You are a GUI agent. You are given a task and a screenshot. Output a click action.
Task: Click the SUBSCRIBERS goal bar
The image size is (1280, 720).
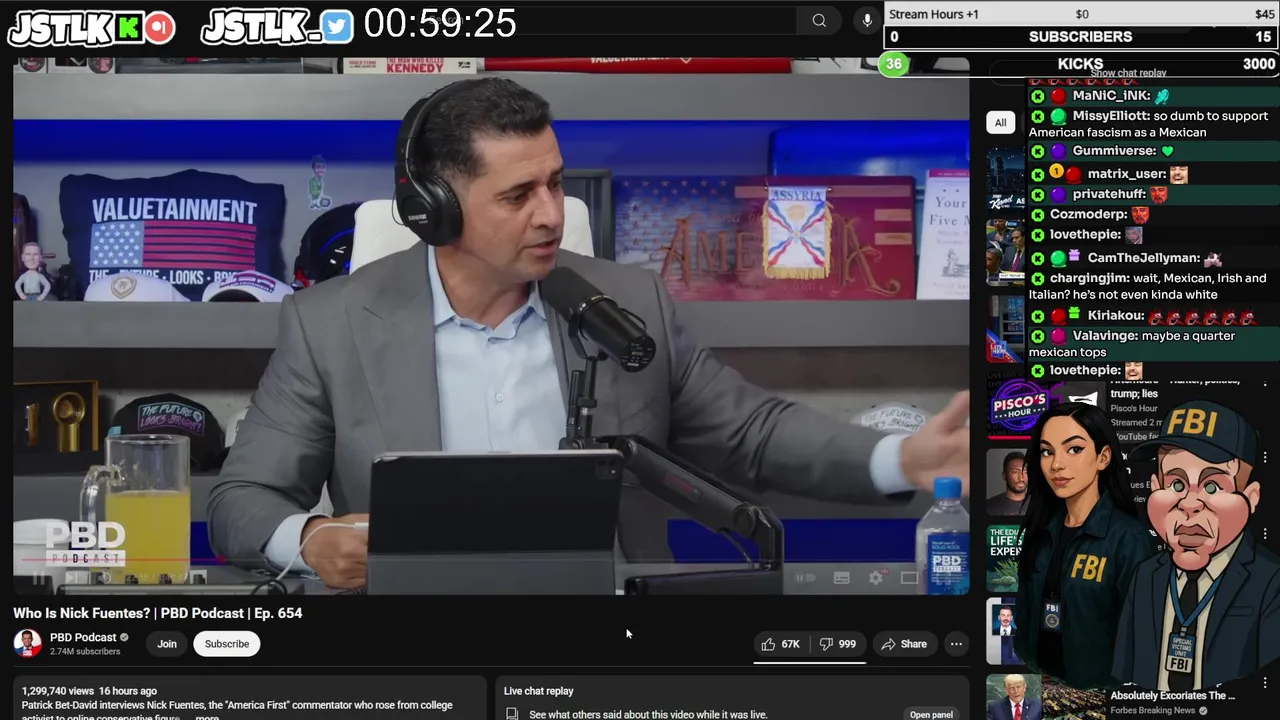(x=1082, y=37)
